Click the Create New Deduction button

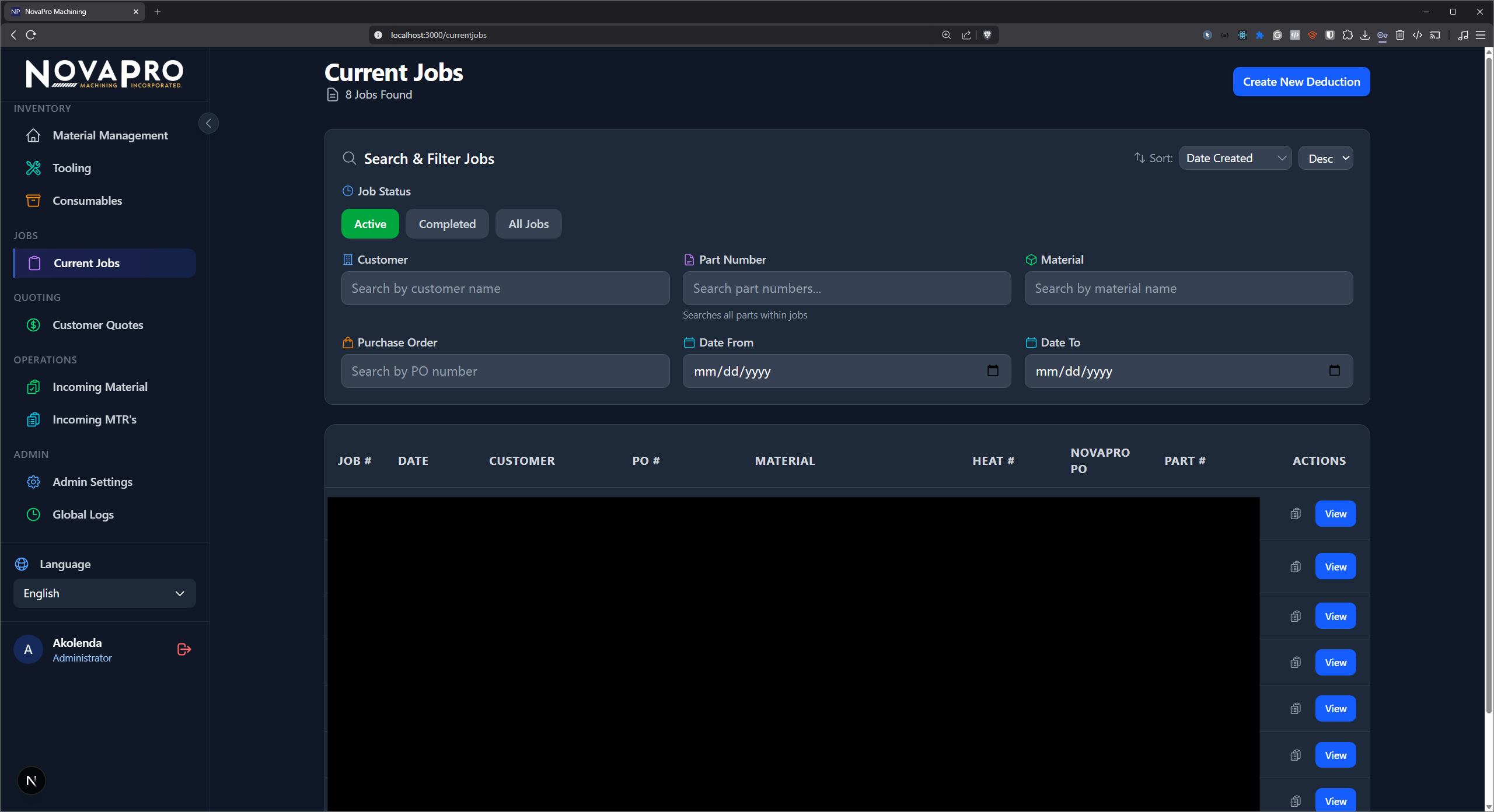[x=1301, y=82]
